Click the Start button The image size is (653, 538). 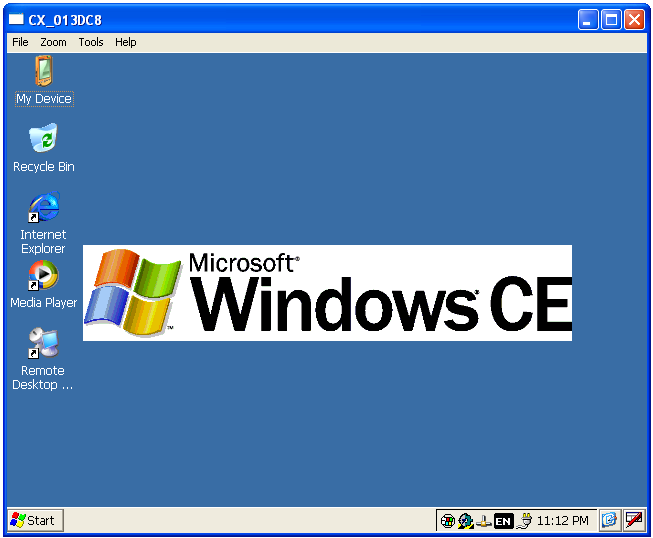[x=36, y=520]
